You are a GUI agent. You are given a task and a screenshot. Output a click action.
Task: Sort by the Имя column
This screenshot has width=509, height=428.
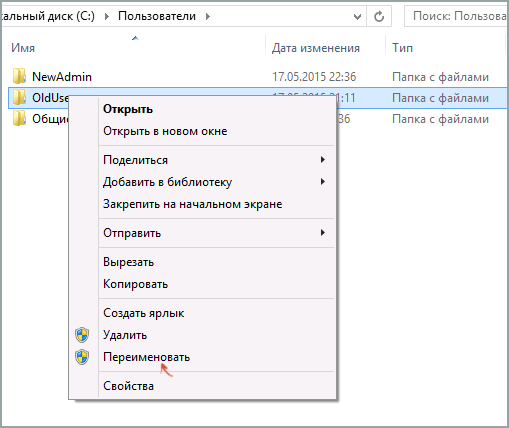(23, 48)
